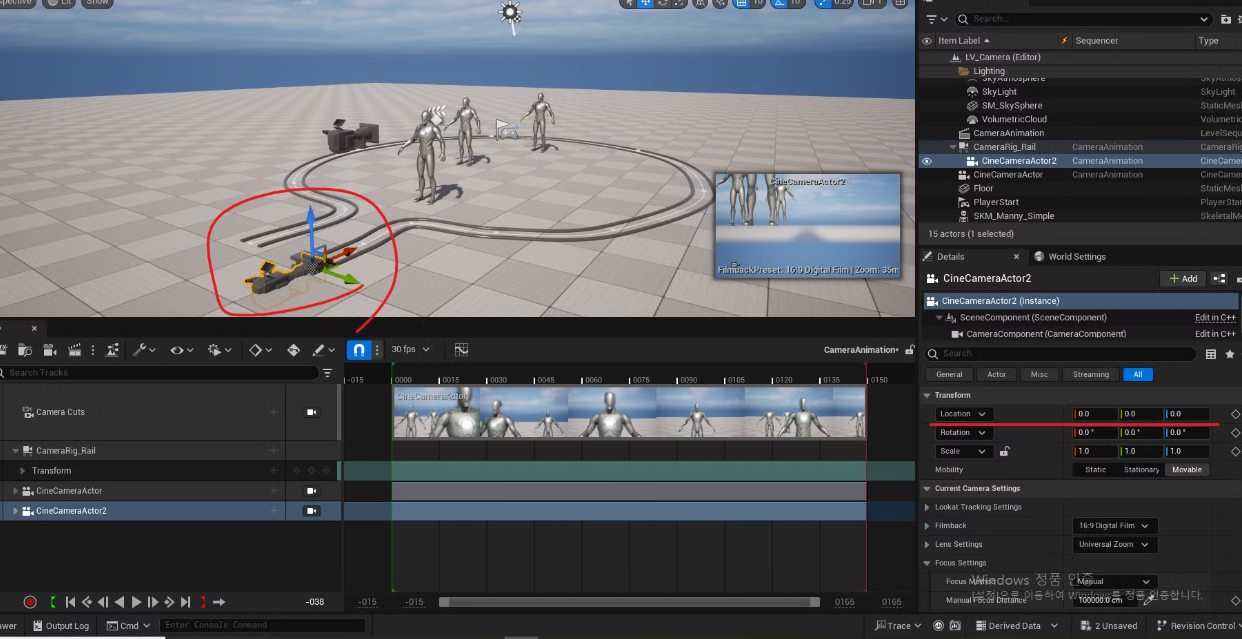Collapse the CameraRig_Rail track in Sequencer

click(x=16, y=451)
